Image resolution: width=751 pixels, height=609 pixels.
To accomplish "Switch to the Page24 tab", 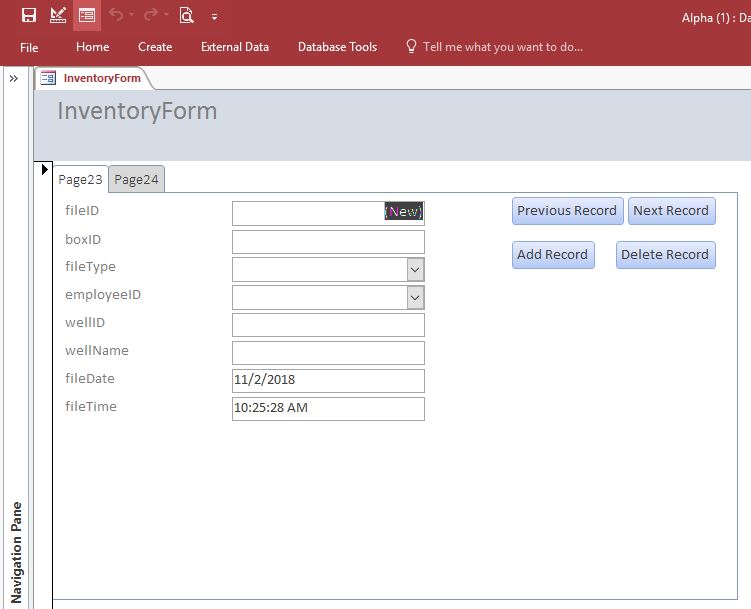I will pyautogui.click(x=136, y=180).
